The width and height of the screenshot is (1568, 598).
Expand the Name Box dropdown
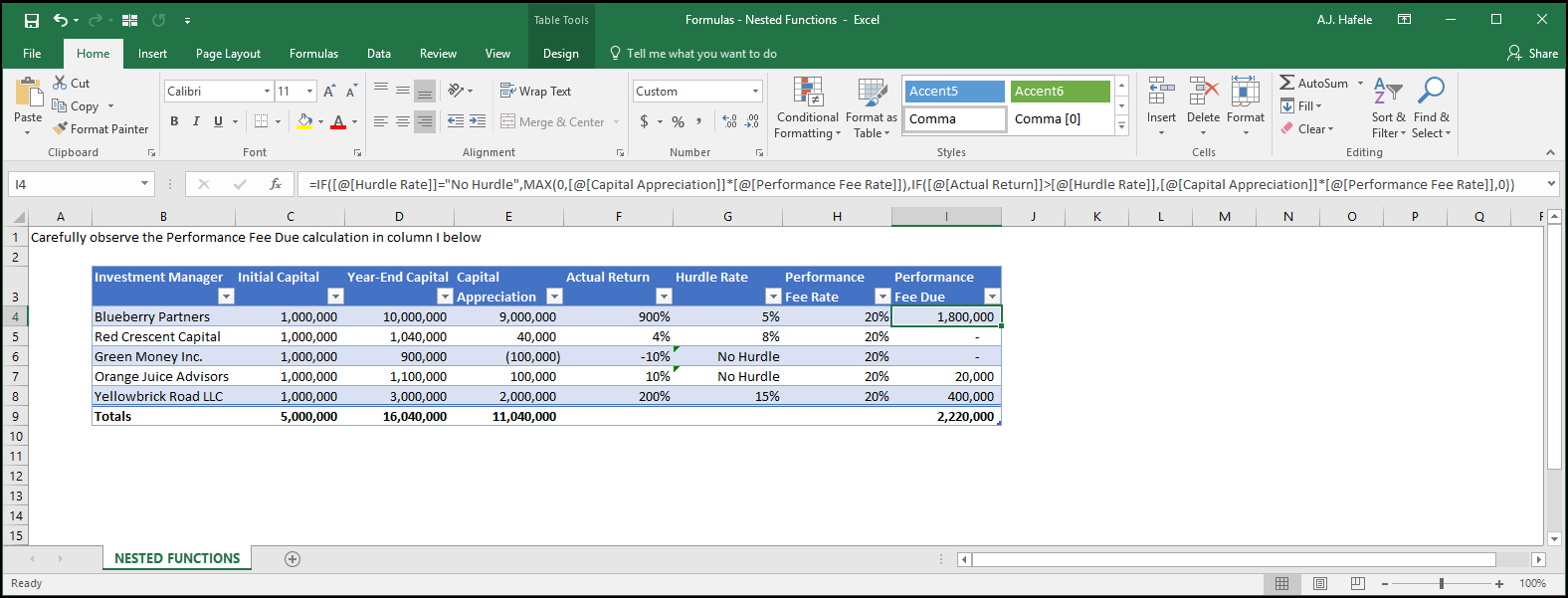tap(144, 184)
